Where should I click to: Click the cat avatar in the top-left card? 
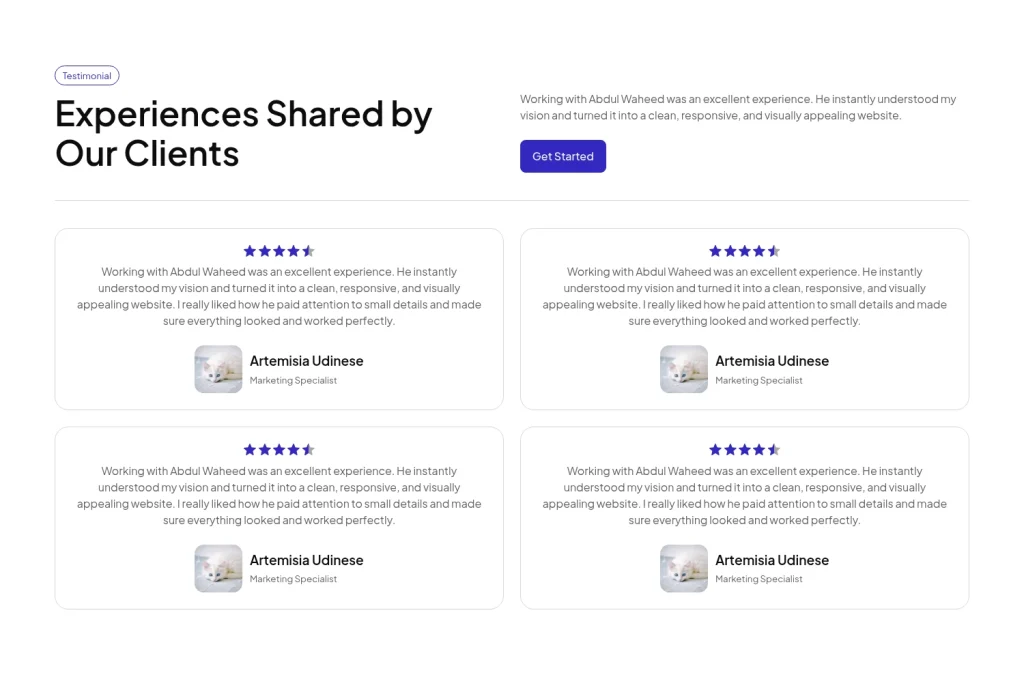pos(218,369)
